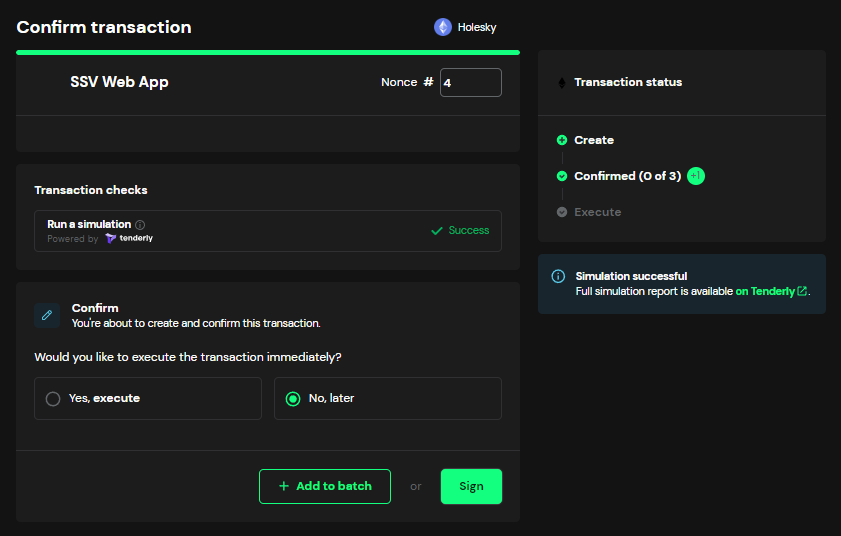Select the "Yes, execute" radio option

coord(53,398)
